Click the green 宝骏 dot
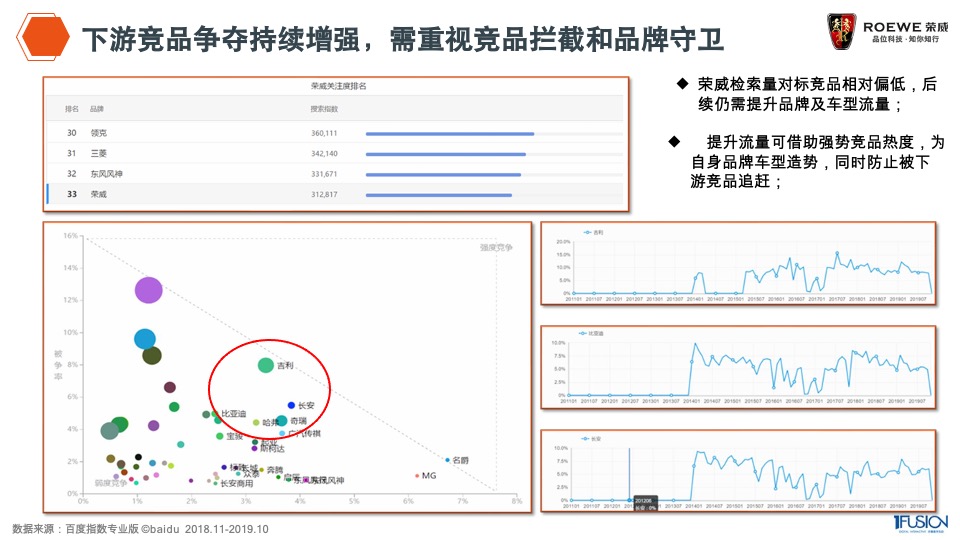The width and height of the screenshot is (960, 540). [219, 436]
